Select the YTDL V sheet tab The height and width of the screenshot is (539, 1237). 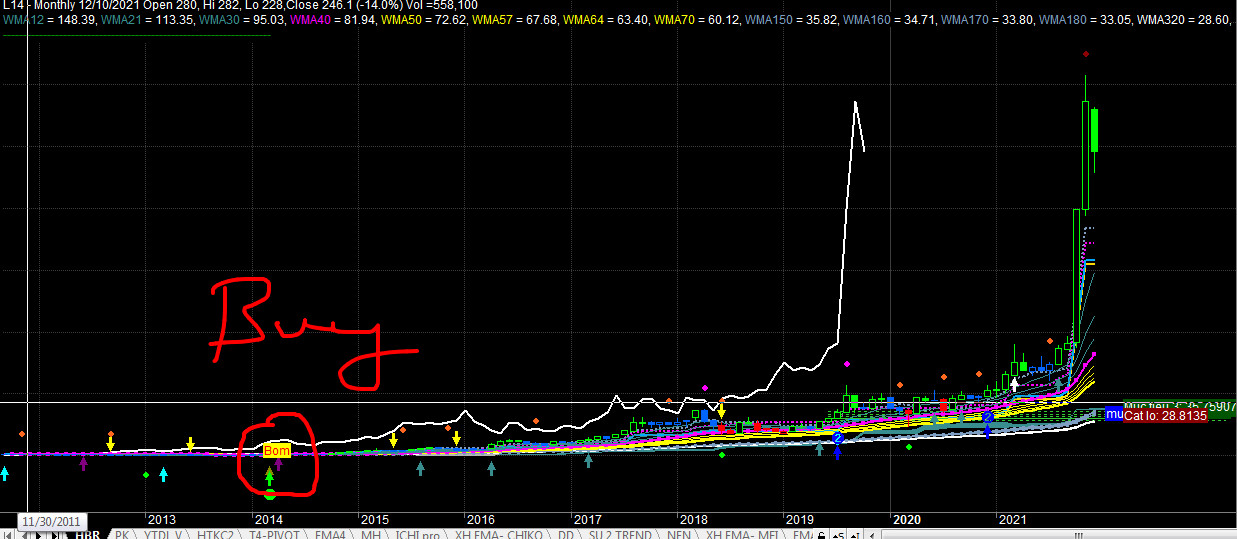click(x=161, y=534)
